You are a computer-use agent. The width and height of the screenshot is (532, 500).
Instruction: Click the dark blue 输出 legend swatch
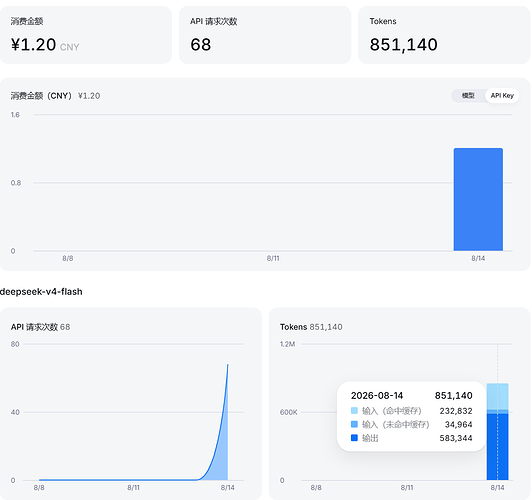click(354, 438)
